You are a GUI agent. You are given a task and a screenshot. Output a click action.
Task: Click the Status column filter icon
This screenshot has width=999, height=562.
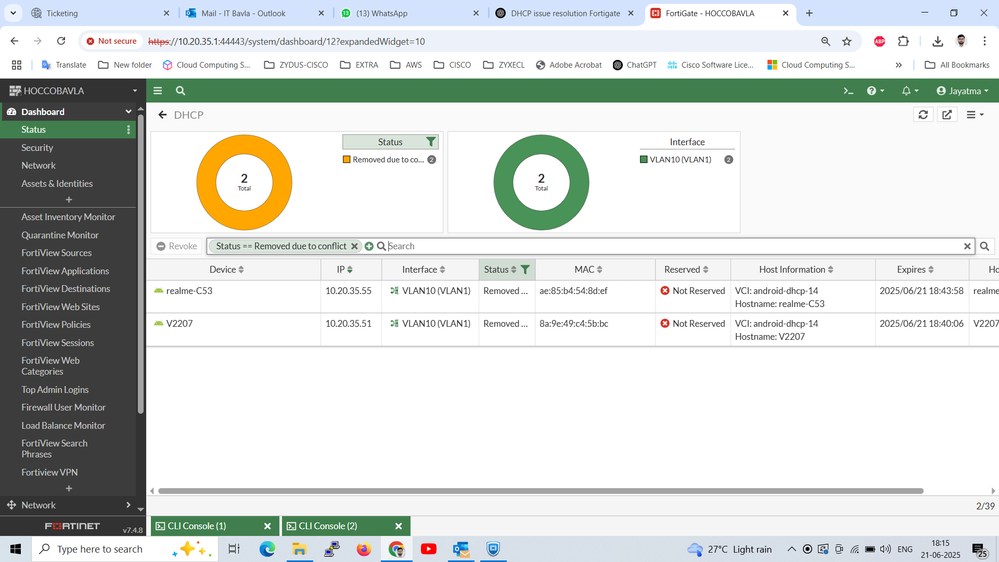(525, 270)
